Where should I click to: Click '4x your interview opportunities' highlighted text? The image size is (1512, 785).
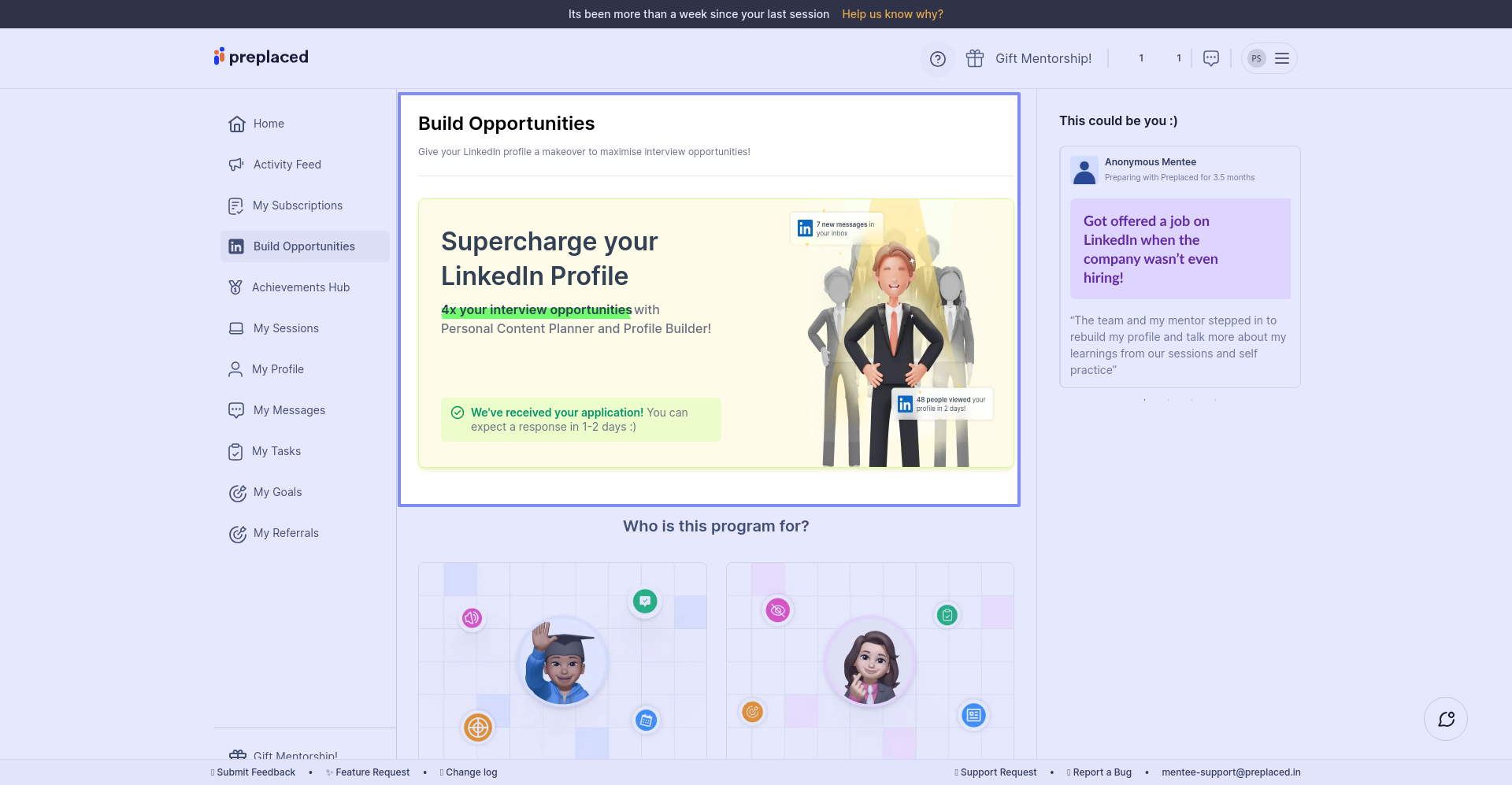click(x=536, y=310)
